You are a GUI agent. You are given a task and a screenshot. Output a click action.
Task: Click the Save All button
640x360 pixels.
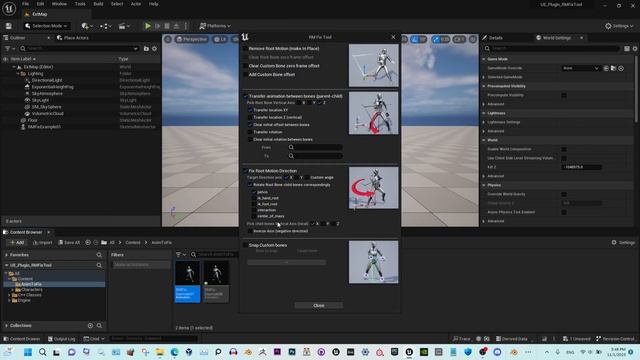(69, 242)
